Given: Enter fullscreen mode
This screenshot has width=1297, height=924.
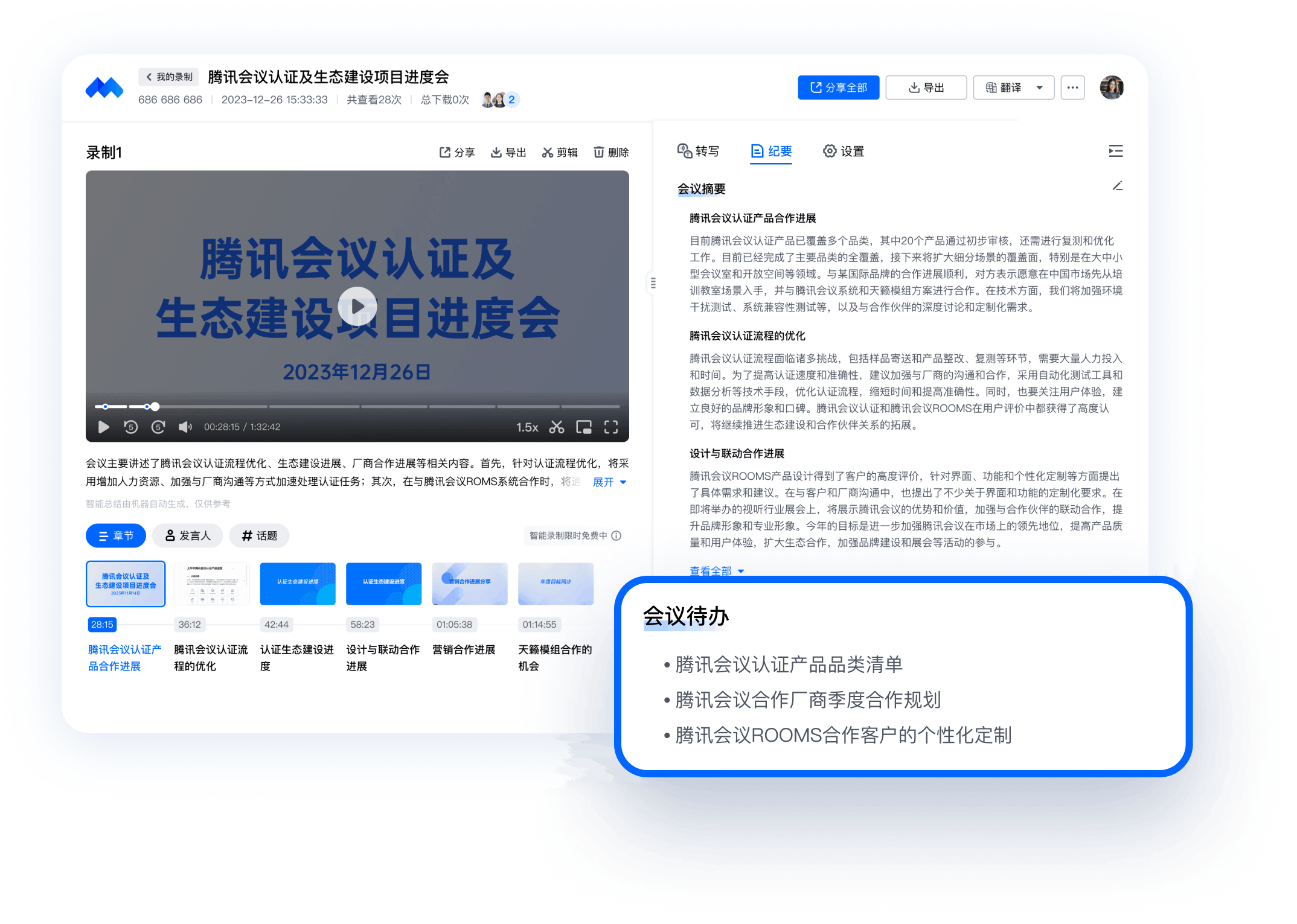Looking at the screenshot, I should tap(611, 427).
